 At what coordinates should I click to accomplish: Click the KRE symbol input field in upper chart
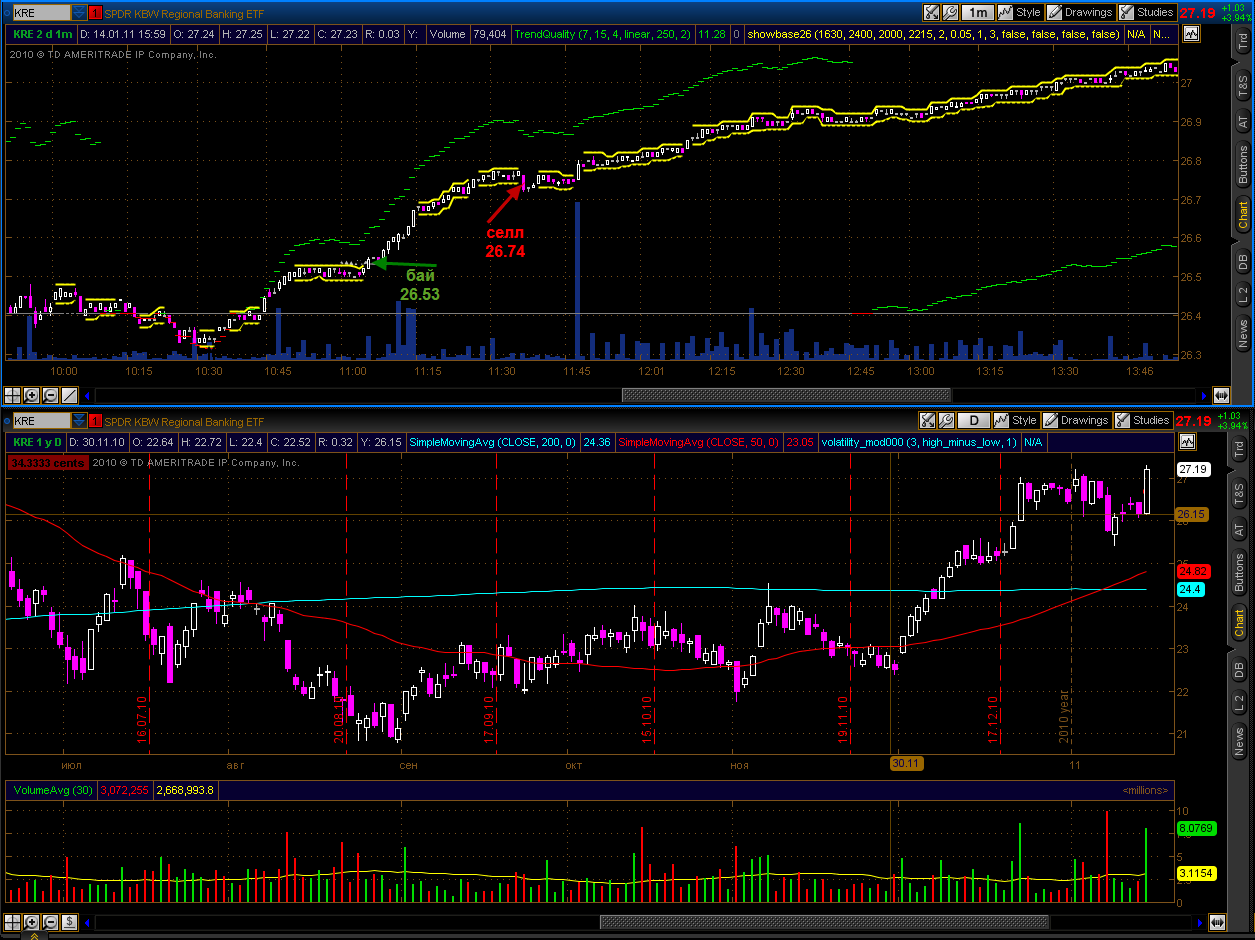(x=40, y=13)
